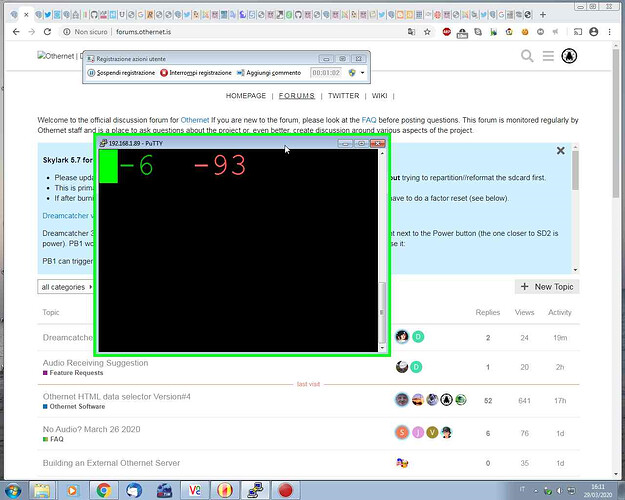Open Windows Explorer from taskbar

coord(42,490)
